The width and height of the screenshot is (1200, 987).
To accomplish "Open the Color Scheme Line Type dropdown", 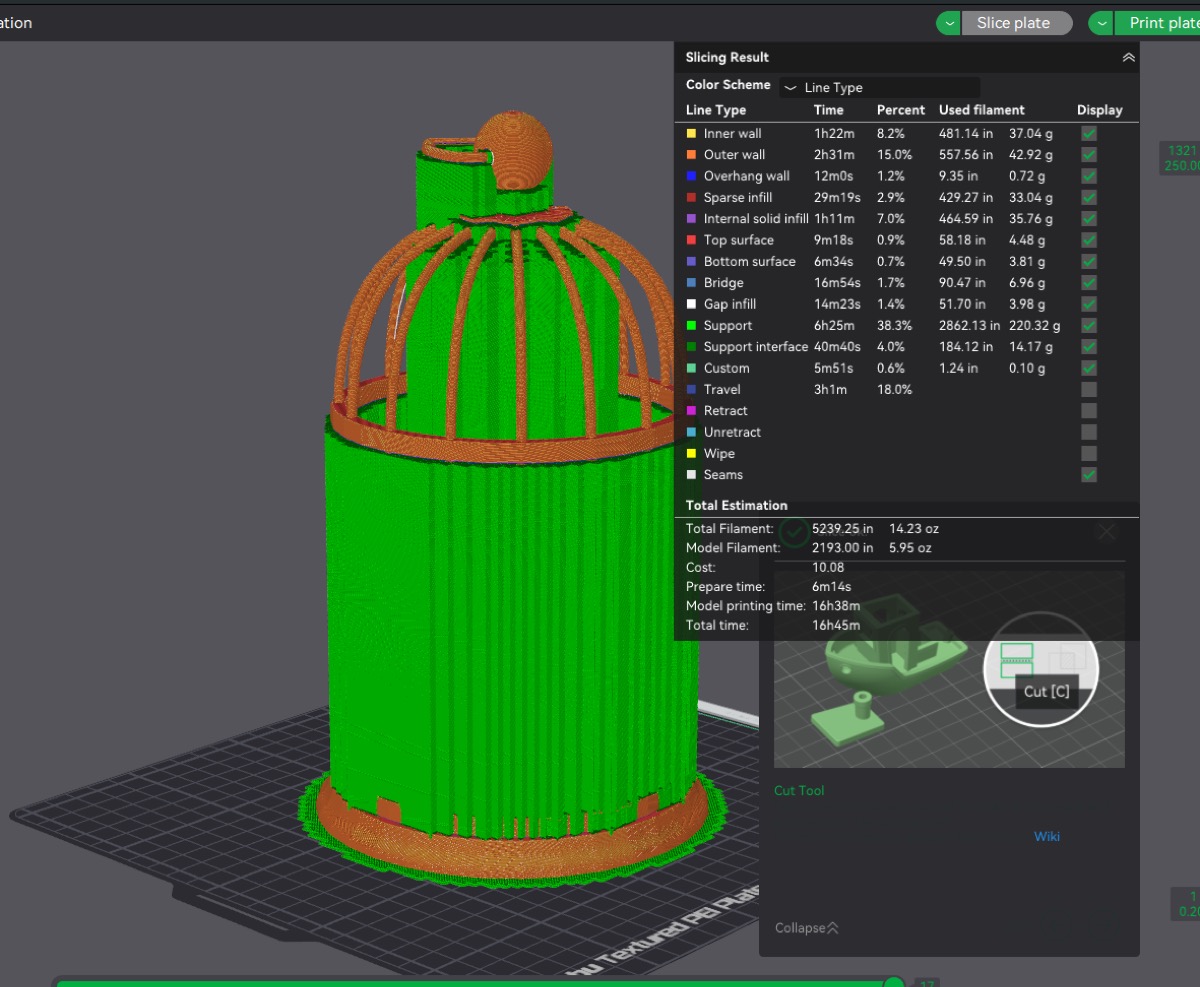I will 879,88.
